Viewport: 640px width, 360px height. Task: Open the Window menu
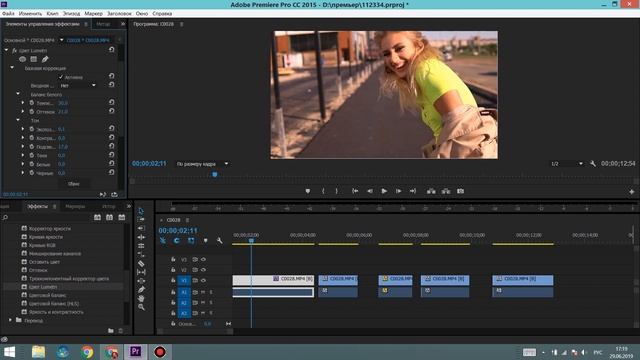[142, 13]
